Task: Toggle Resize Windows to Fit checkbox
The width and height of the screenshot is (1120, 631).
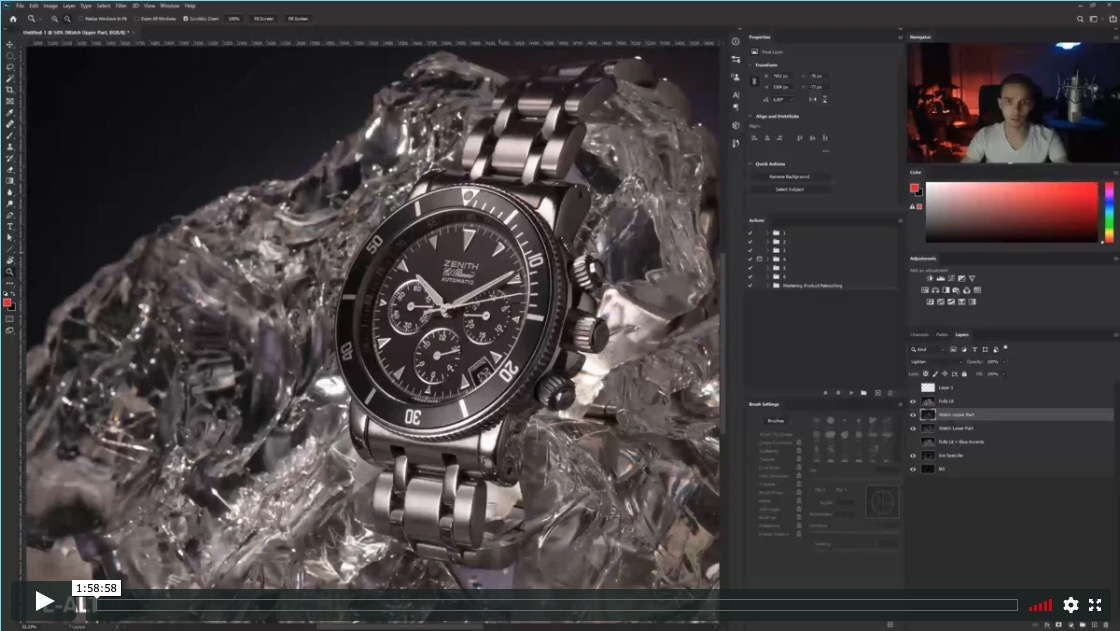Action: pos(81,19)
